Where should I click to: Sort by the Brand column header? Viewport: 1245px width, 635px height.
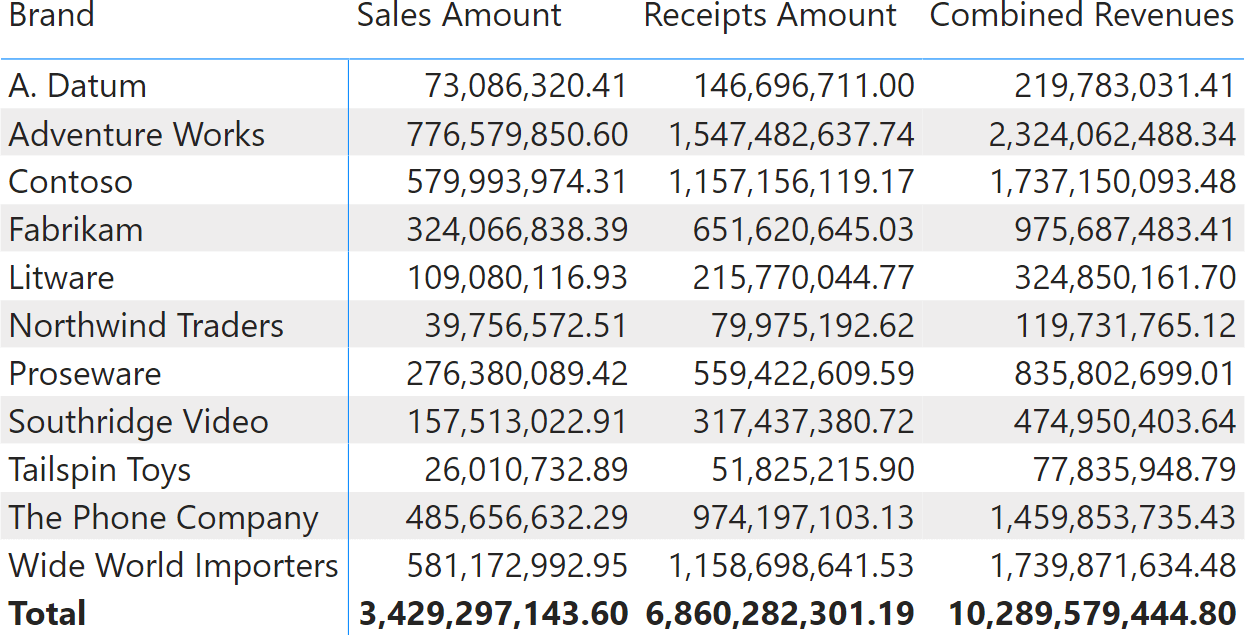[x=51, y=15]
